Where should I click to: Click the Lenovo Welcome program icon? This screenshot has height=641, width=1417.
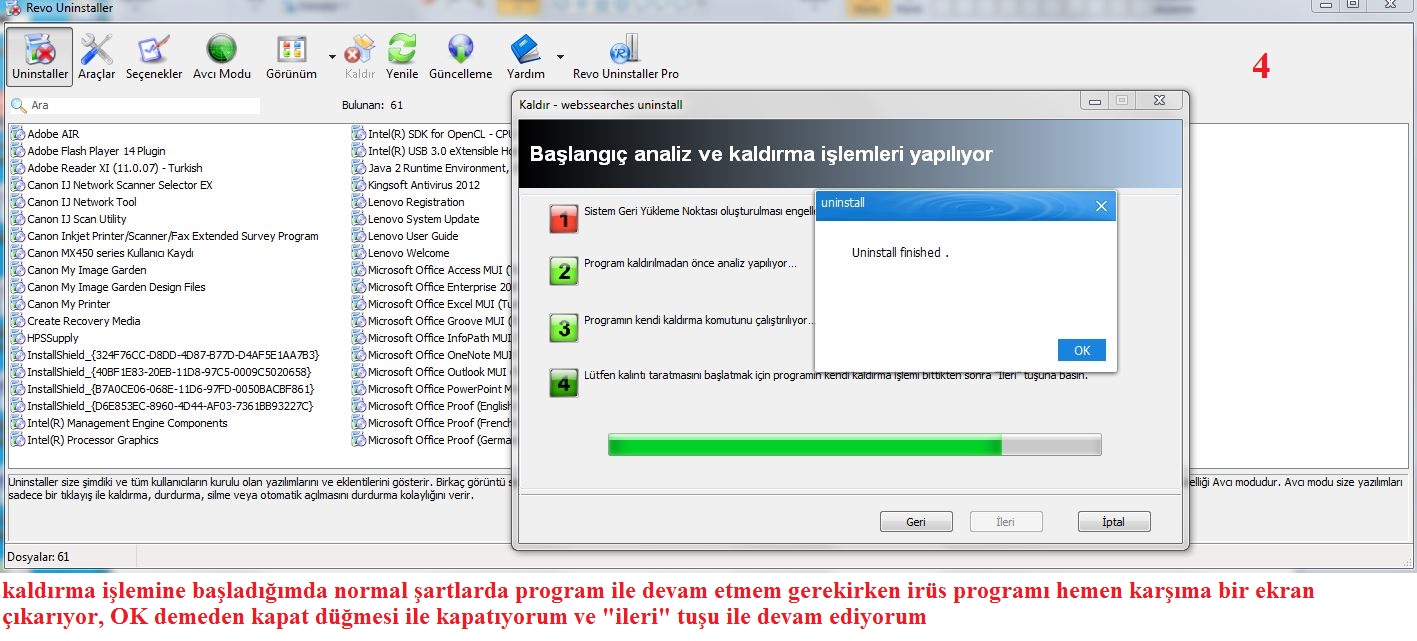(x=359, y=253)
